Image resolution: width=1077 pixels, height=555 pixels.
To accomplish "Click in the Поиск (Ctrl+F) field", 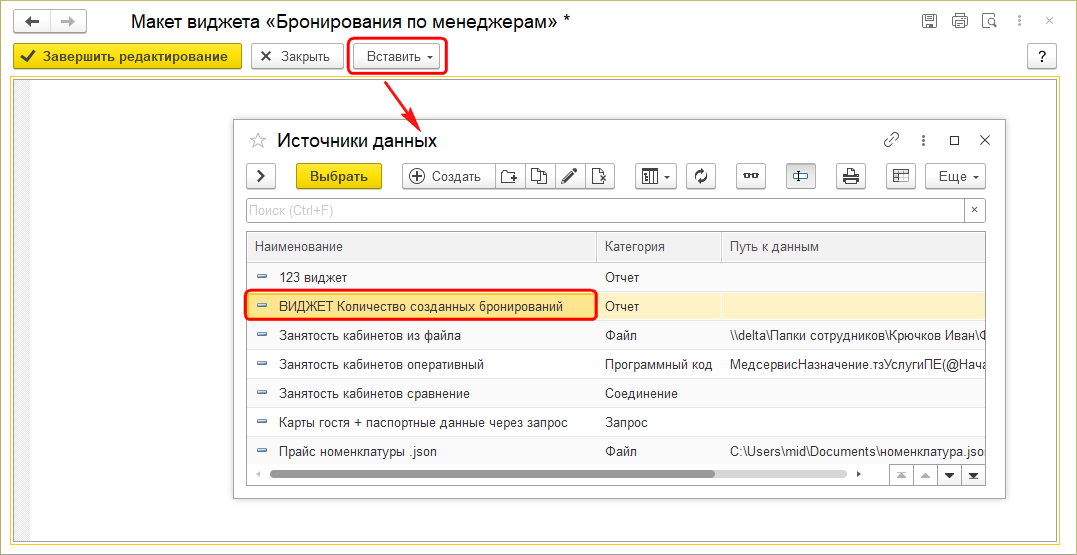I will [x=604, y=211].
